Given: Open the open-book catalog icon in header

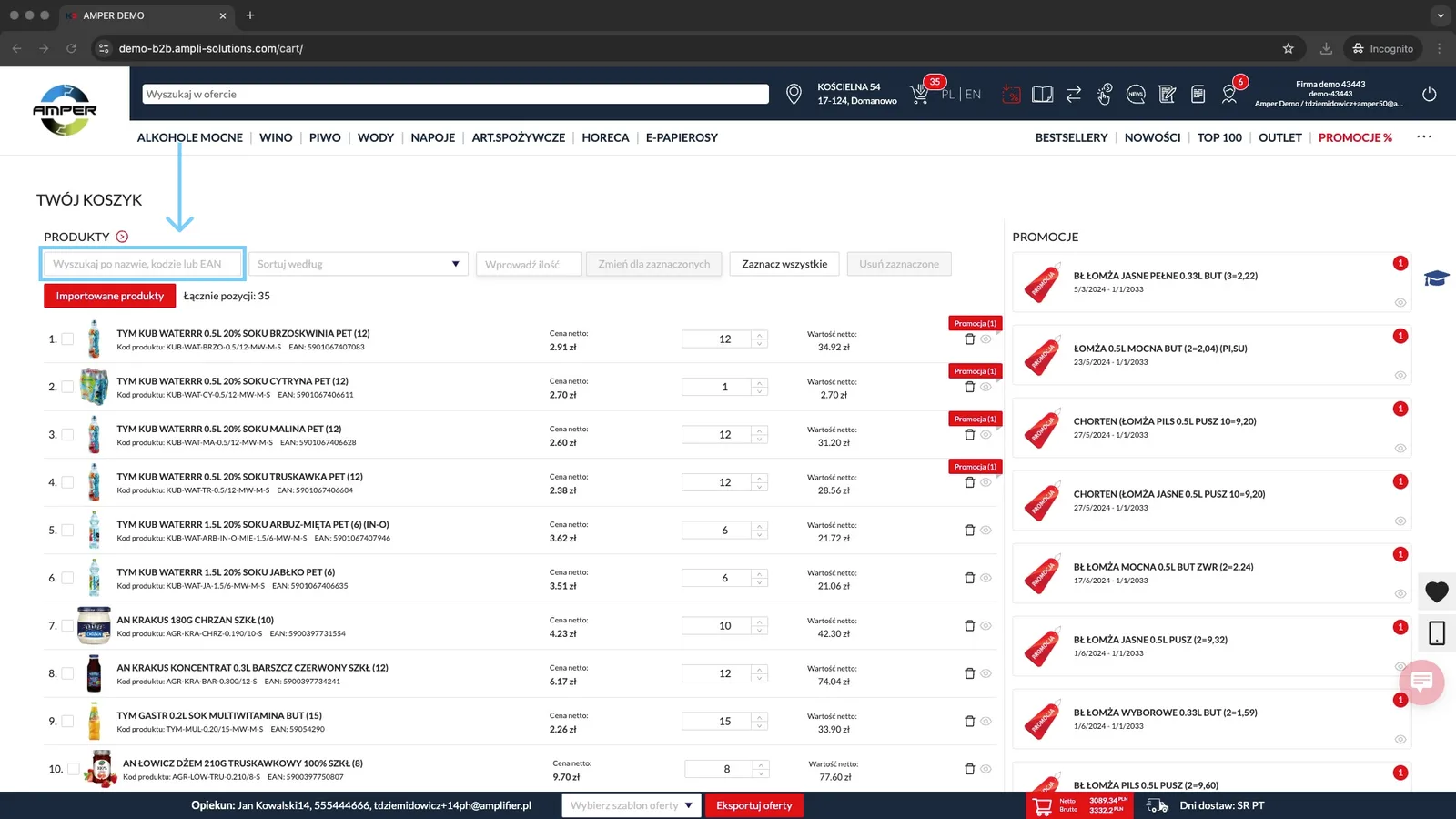Looking at the screenshot, I should (1043, 94).
